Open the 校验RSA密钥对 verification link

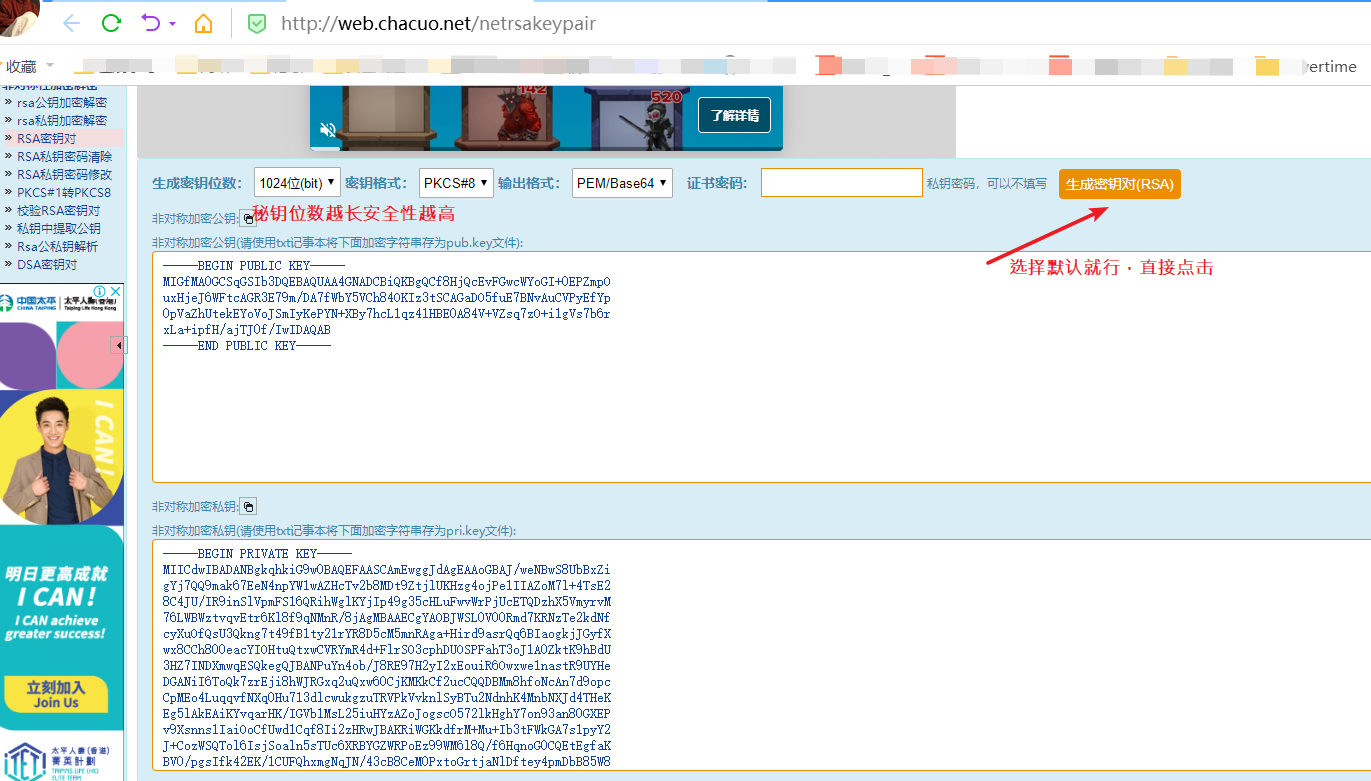click(x=59, y=210)
